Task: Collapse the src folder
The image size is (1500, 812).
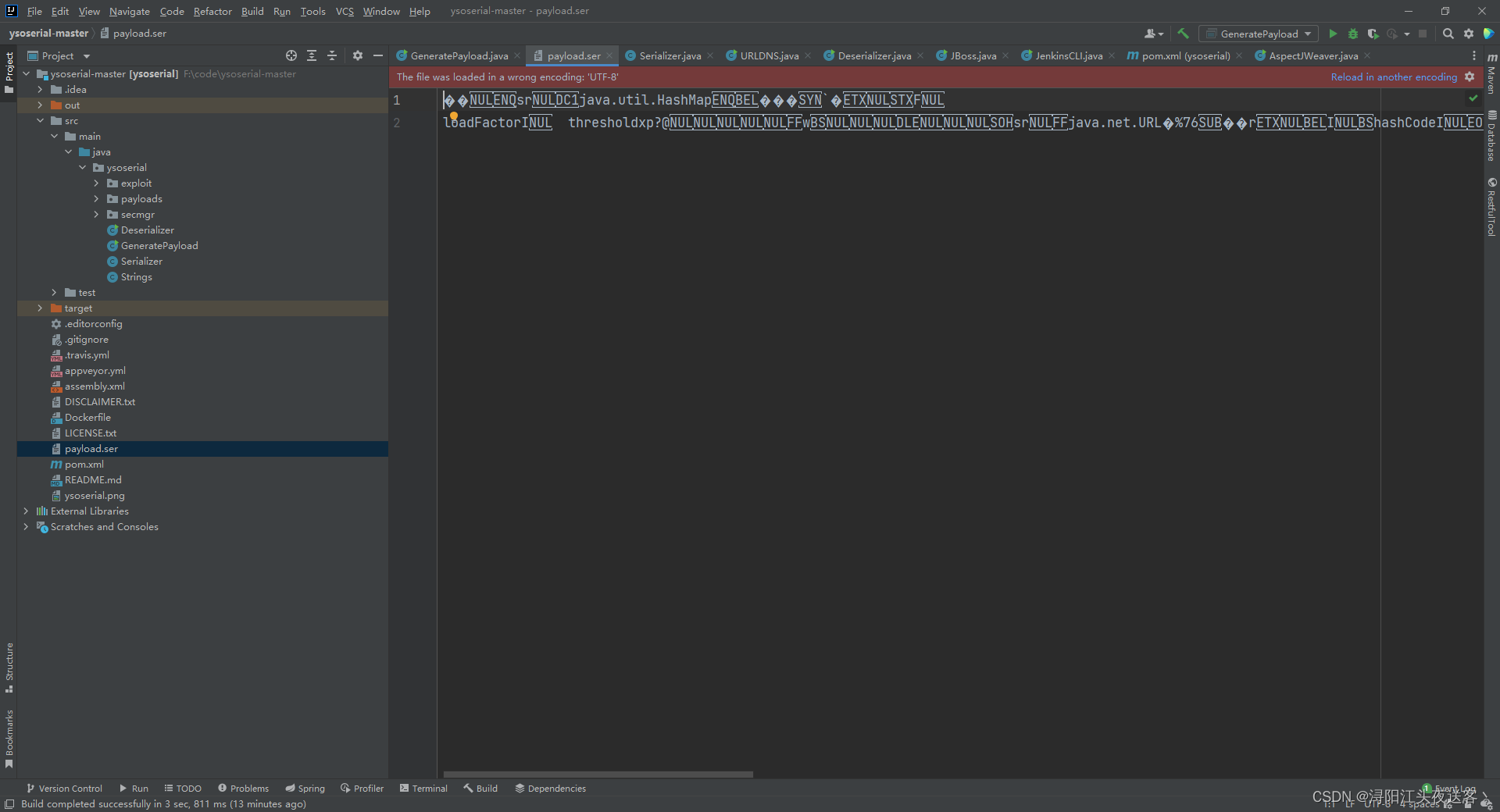Action: point(40,121)
